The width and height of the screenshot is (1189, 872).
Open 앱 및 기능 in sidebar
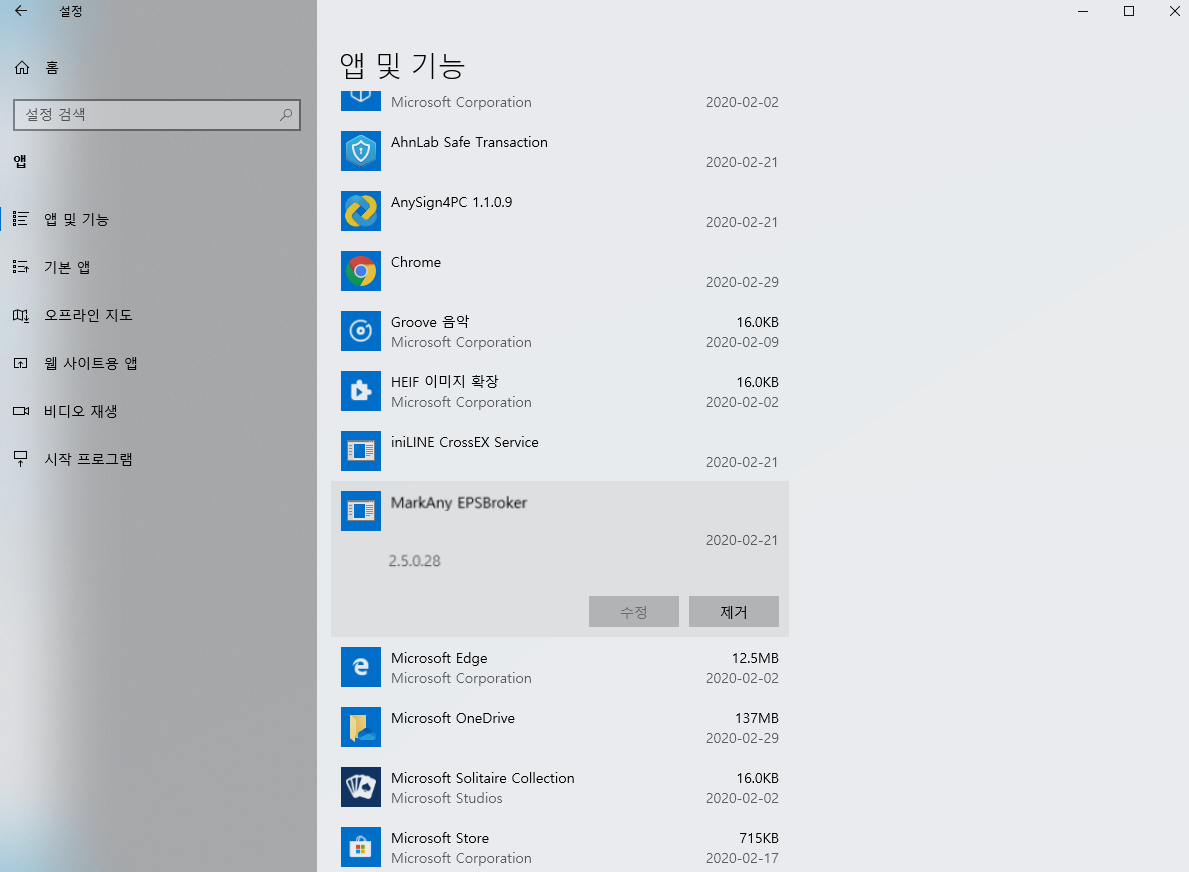(158, 218)
